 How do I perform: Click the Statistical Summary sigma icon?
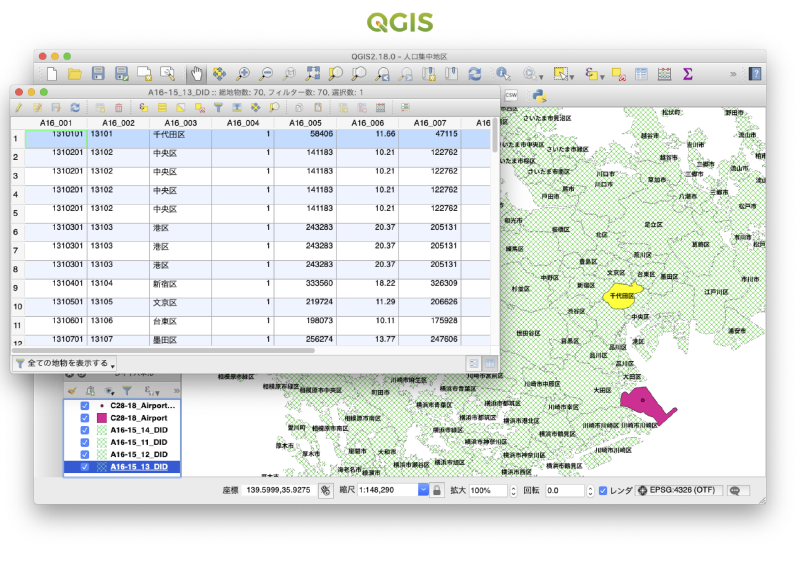pos(688,74)
